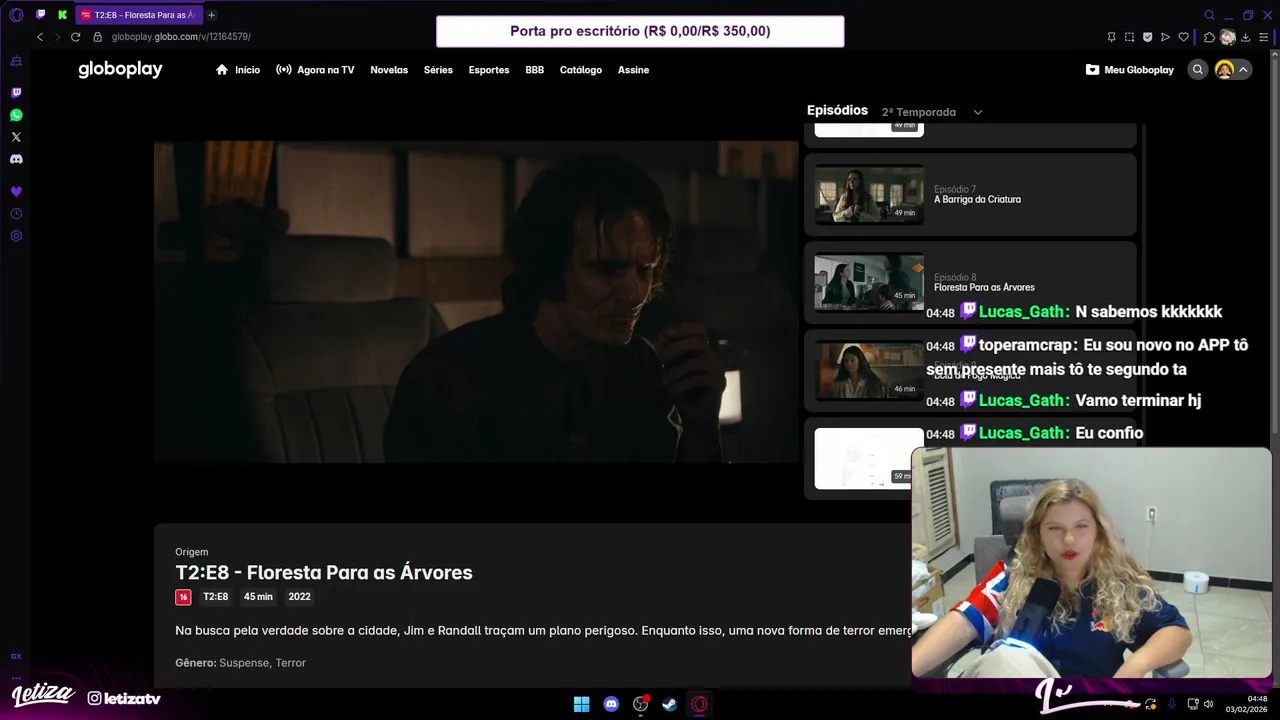The image size is (1280, 720).
Task: Open the send/flow arrow toolbar icon
Action: (x=1165, y=37)
